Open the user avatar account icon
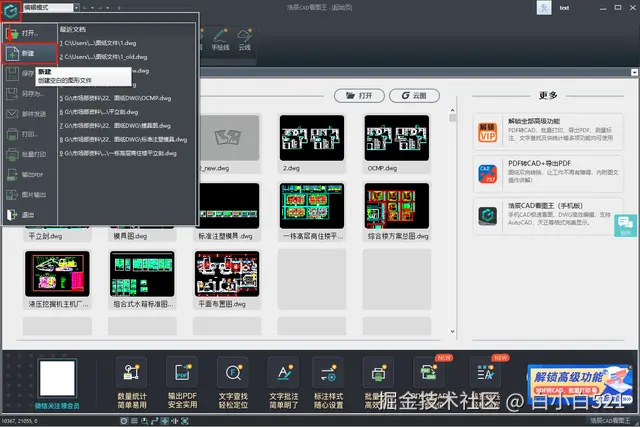Image resolution: width=640 pixels, height=427 pixels. coord(544,8)
